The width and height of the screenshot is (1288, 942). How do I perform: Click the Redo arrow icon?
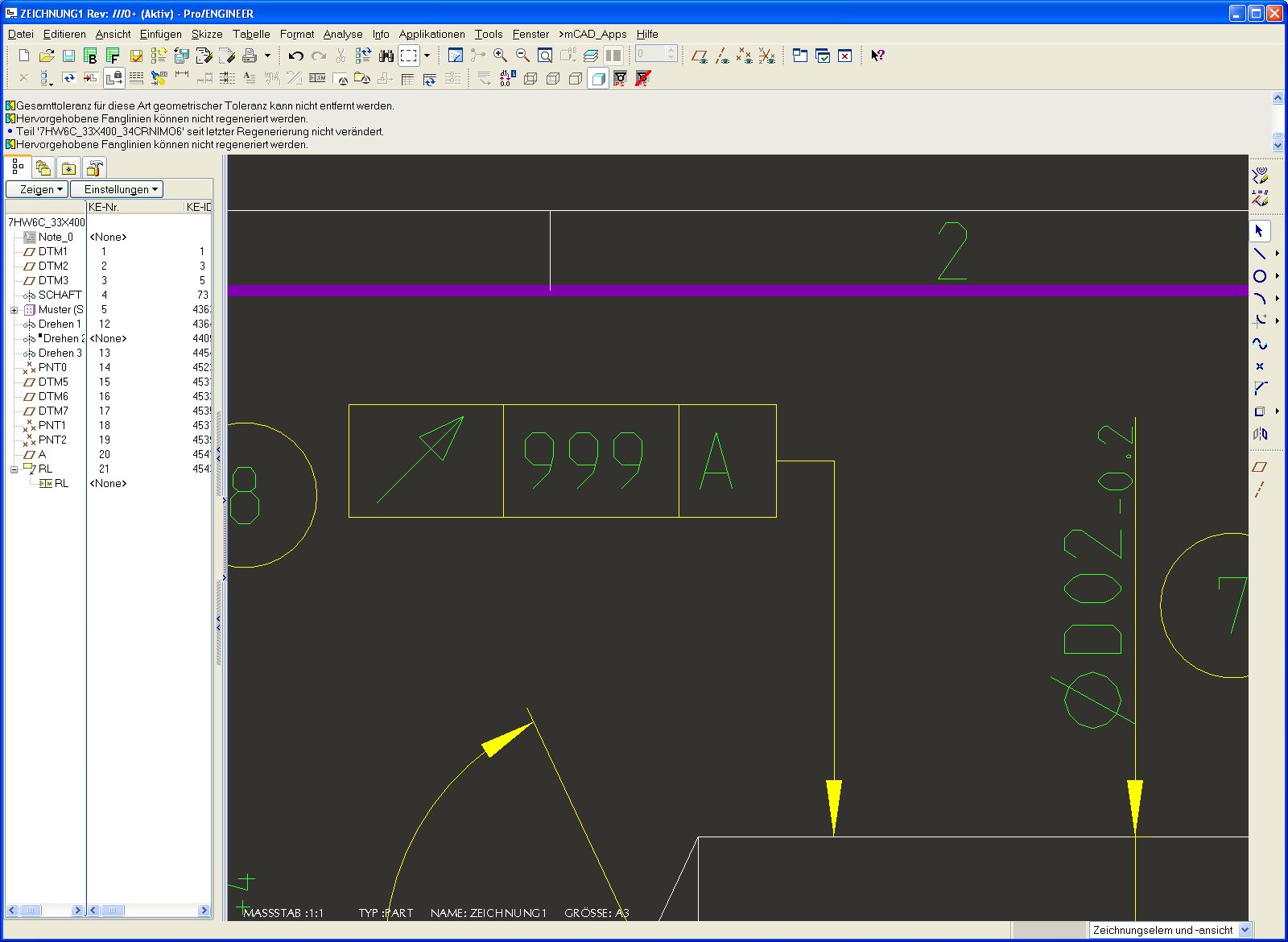pyautogui.click(x=319, y=56)
